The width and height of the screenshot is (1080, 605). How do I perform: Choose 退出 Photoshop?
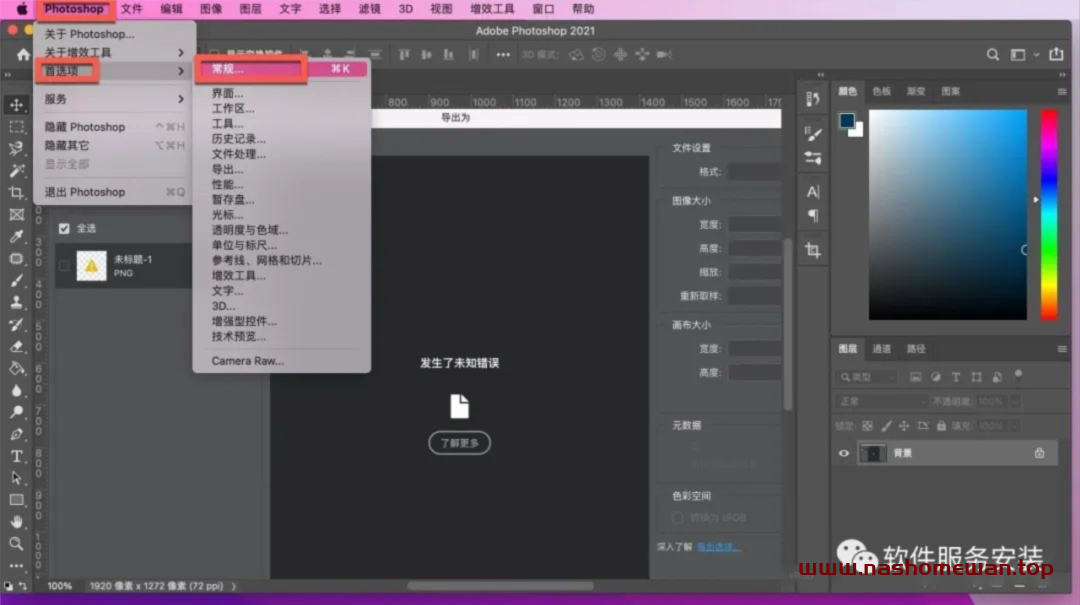tap(114, 192)
